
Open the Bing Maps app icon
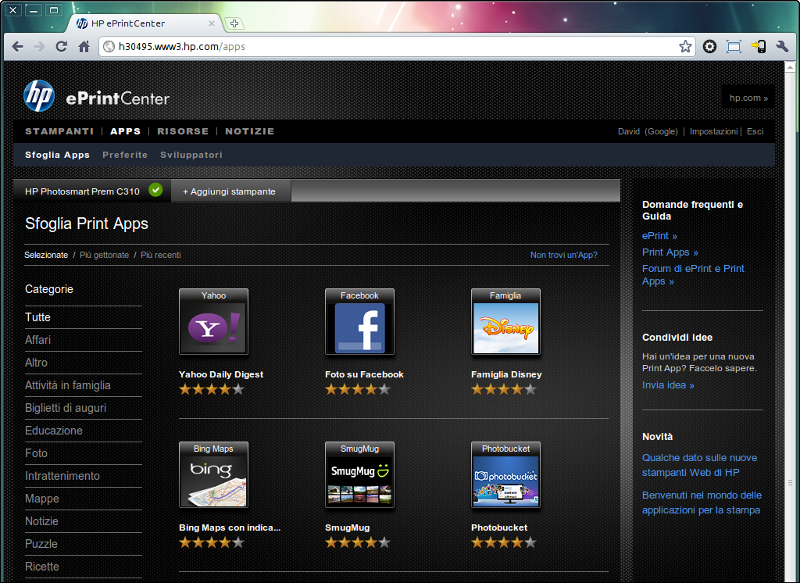214,474
